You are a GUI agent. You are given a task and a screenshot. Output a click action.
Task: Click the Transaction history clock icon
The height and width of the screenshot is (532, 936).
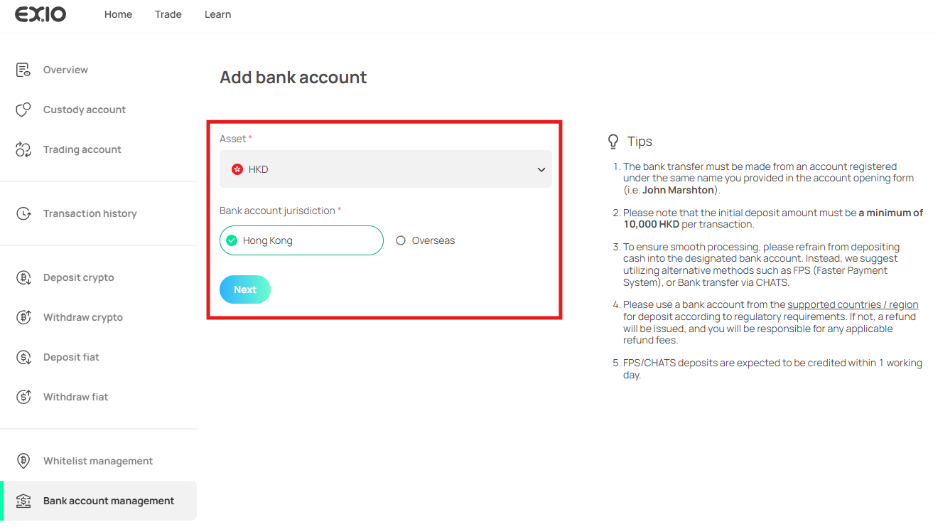(23, 214)
